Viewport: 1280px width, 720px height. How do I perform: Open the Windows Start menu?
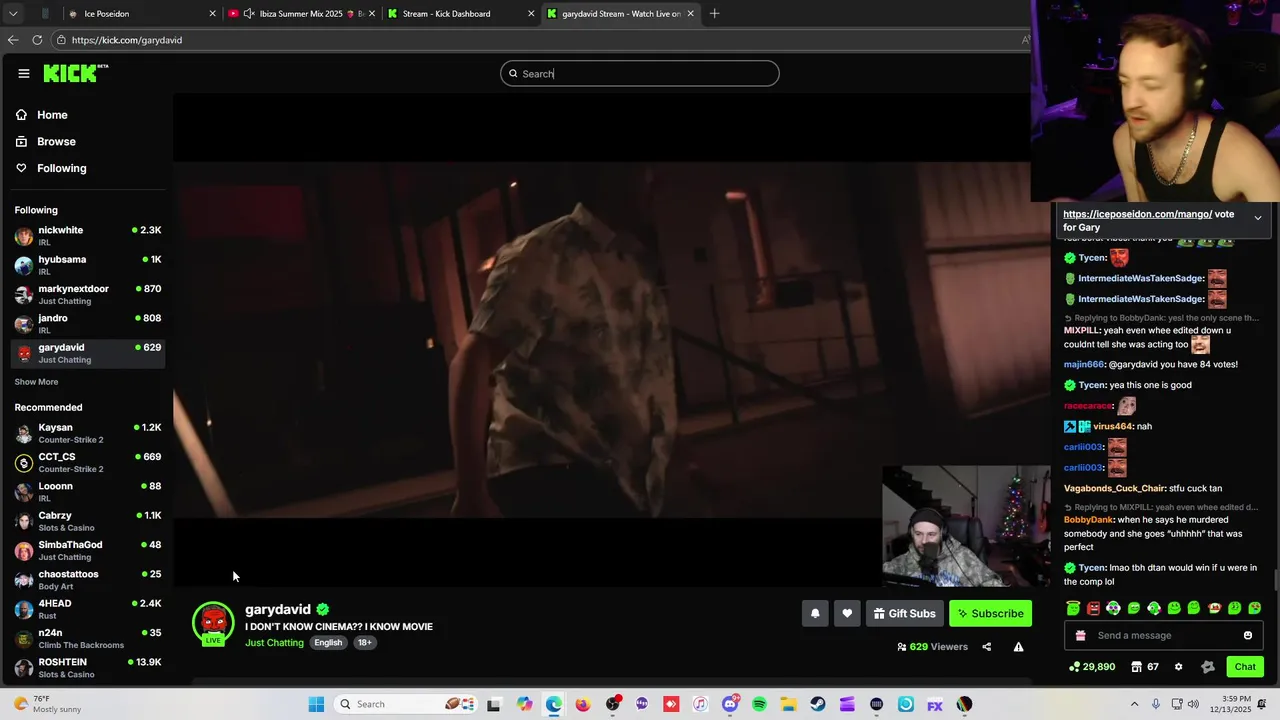click(x=316, y=704)
